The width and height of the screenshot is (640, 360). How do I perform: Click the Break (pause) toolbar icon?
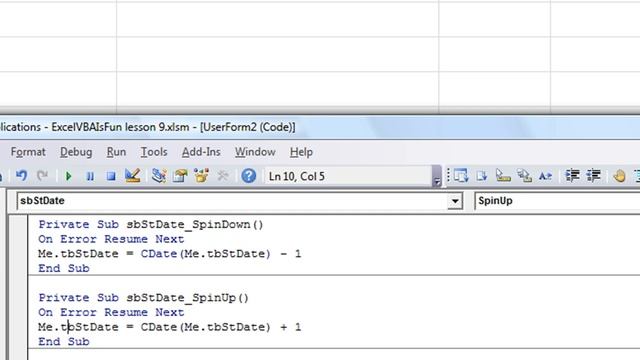click(x=90, y=176)
